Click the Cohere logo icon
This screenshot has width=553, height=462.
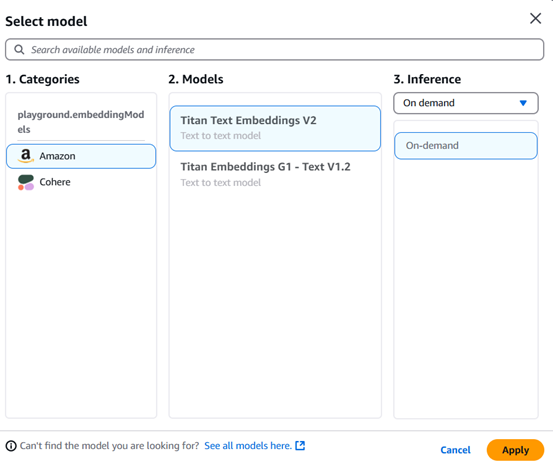coord(26,182)
